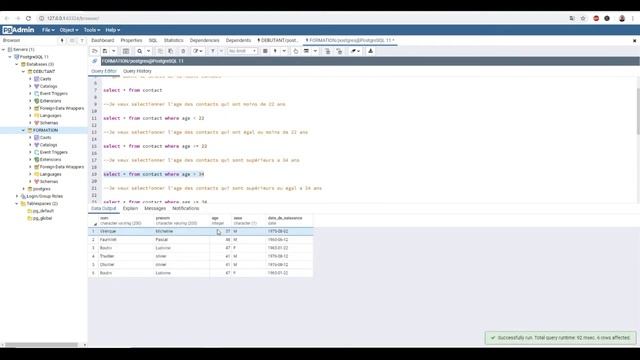Switch to the Notifications tab
This screenshot has height=360, width=640.
(x=186, y=208)
